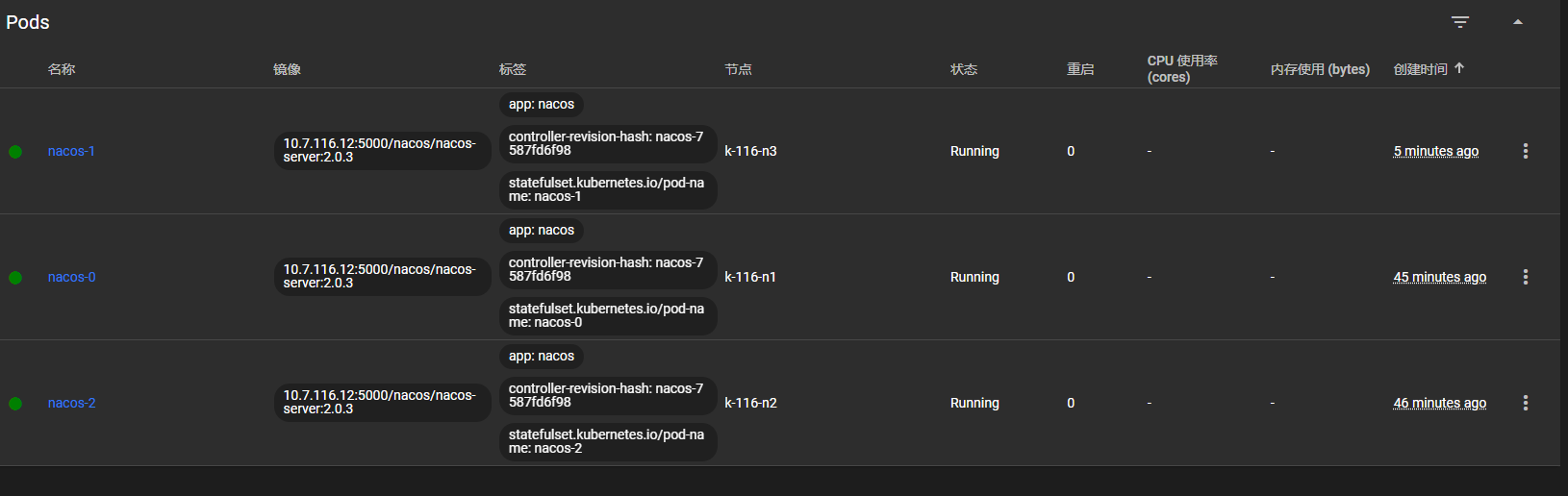Click the '5 minutes ago' timestamp
The height and width of the screenshot is (496, 1568).
pyautogui.click(x=1436, y=151)
